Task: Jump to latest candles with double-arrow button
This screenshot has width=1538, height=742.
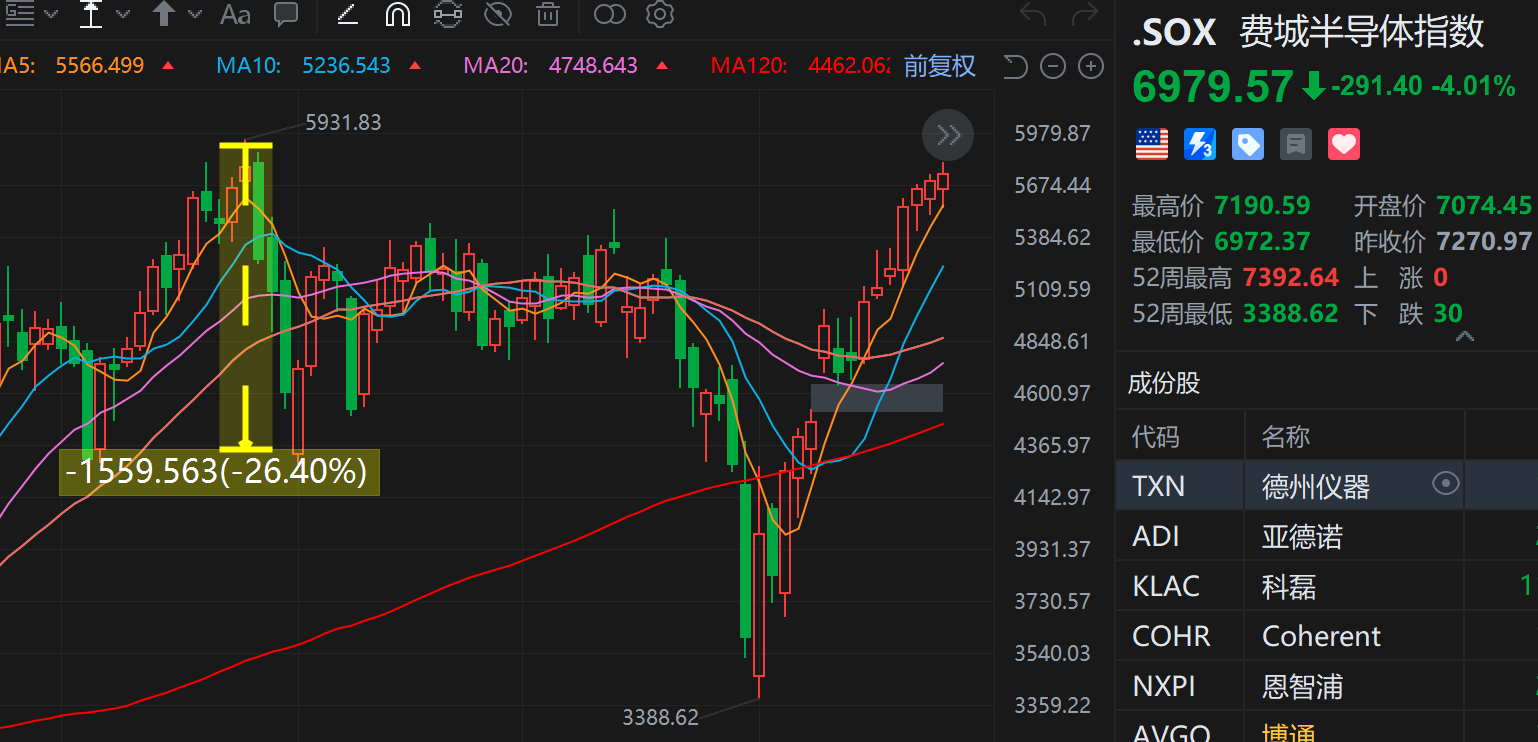Action: tap(947, 135)
